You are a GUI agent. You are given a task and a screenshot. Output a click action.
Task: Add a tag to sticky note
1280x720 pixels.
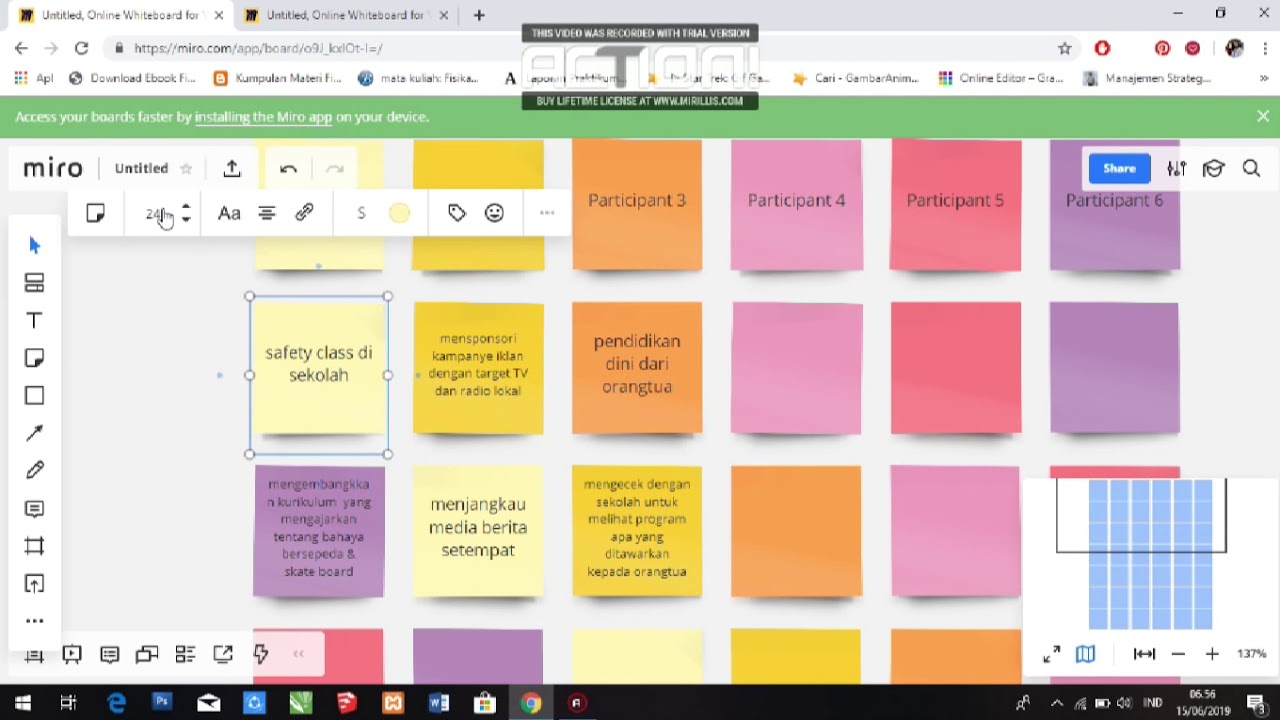pos(457,213)
